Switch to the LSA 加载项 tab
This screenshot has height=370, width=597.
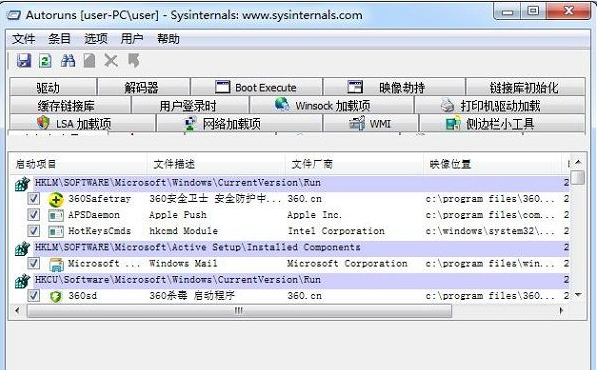(x=82, y=123)
